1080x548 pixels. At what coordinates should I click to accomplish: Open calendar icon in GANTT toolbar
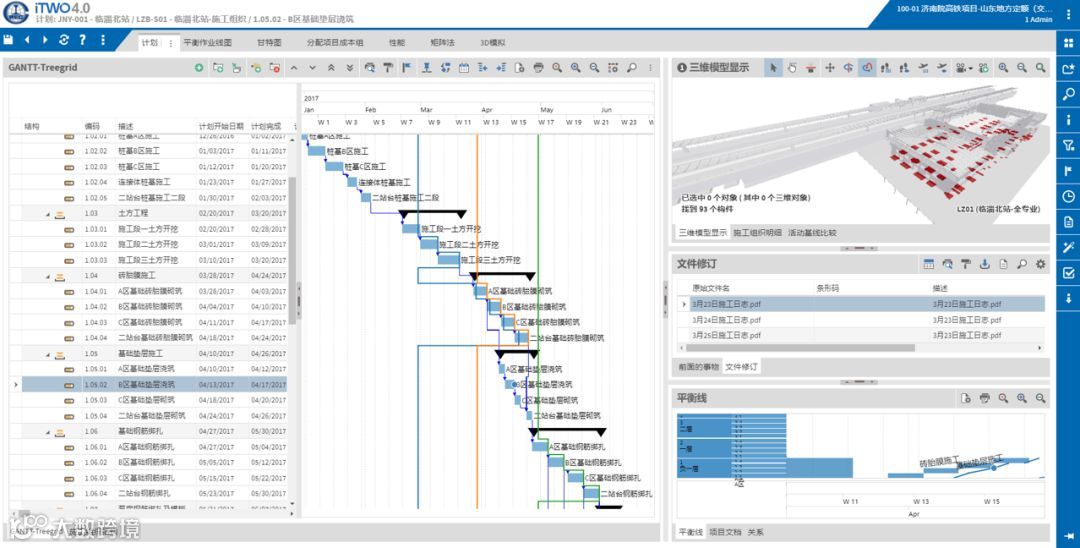pyautogui.click(x=464, y=67)
